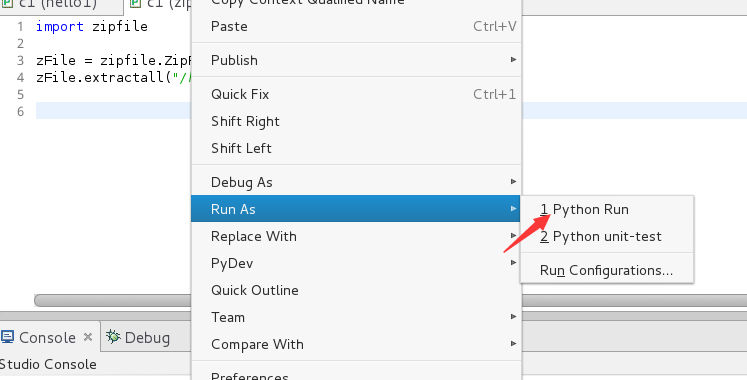The width and height of the screenshot is (747, 380).
Task: Click the editor horizontal scrollbar
Action: pyautogui.click(x=113, y=300)
